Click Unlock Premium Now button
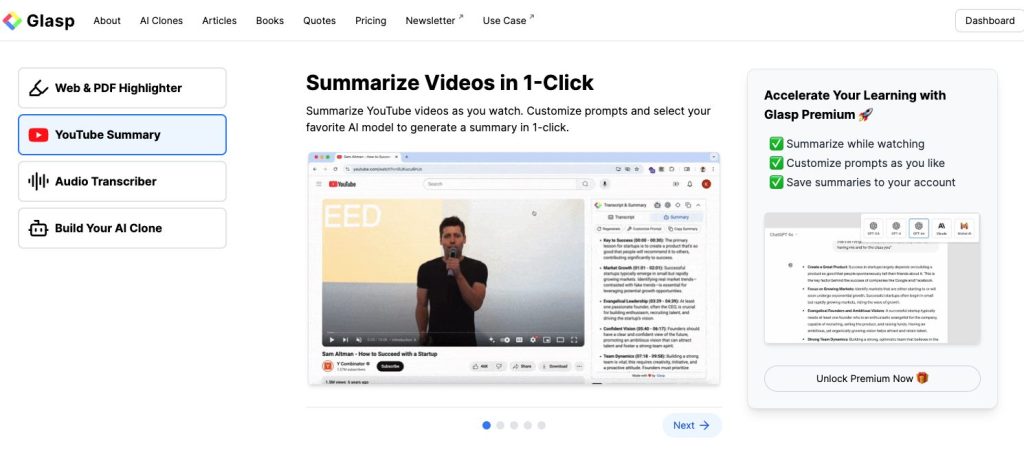 pos(872,379)
